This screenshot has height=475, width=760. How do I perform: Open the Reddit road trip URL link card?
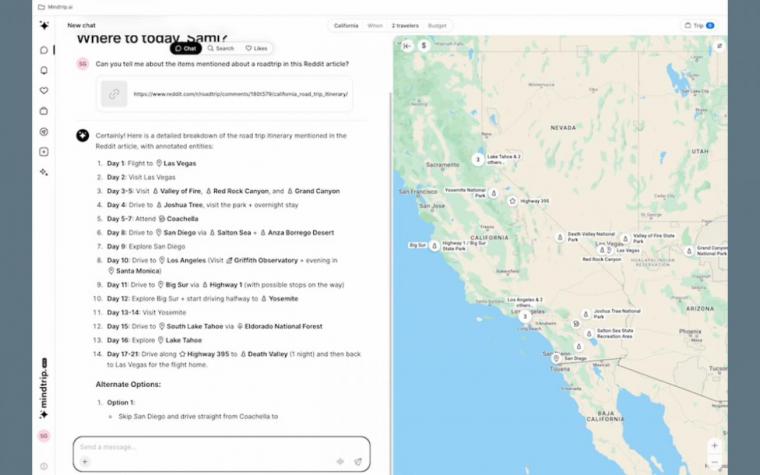pos(224,94)
